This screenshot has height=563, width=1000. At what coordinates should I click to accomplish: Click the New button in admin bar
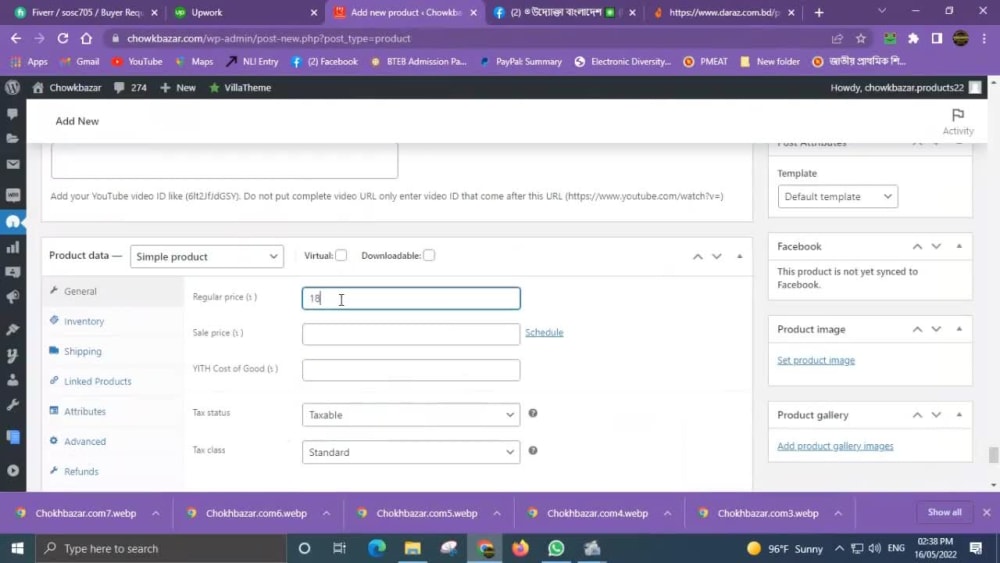[x=178, y=87]
